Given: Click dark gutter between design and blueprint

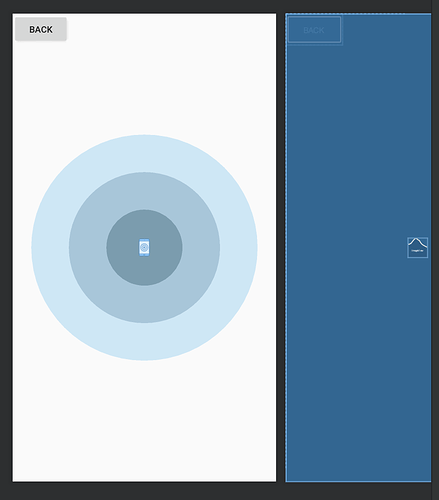Looking at the screenshot, I should pyautogui.click(x=280, y=247).
